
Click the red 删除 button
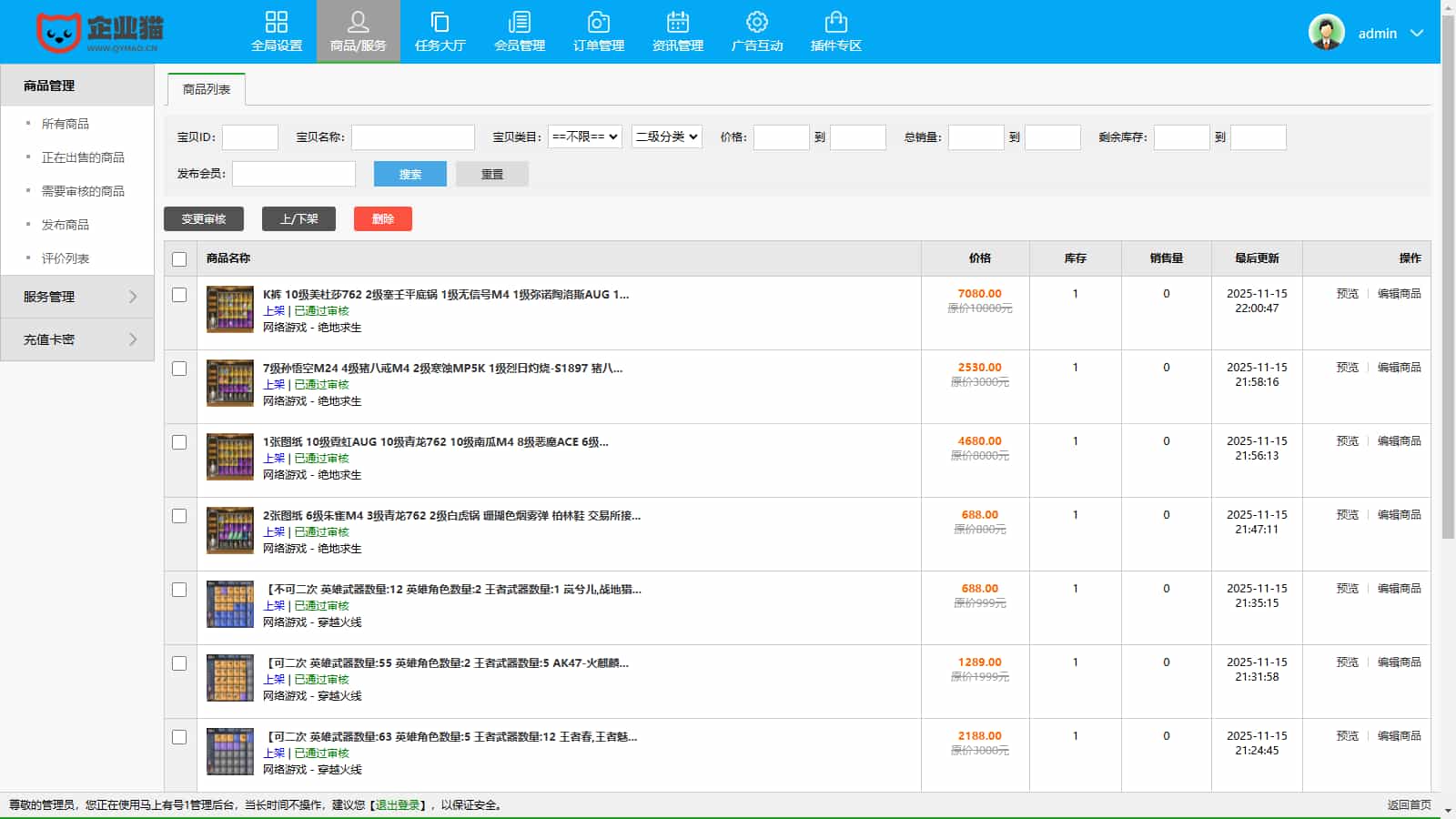[382, 219]
